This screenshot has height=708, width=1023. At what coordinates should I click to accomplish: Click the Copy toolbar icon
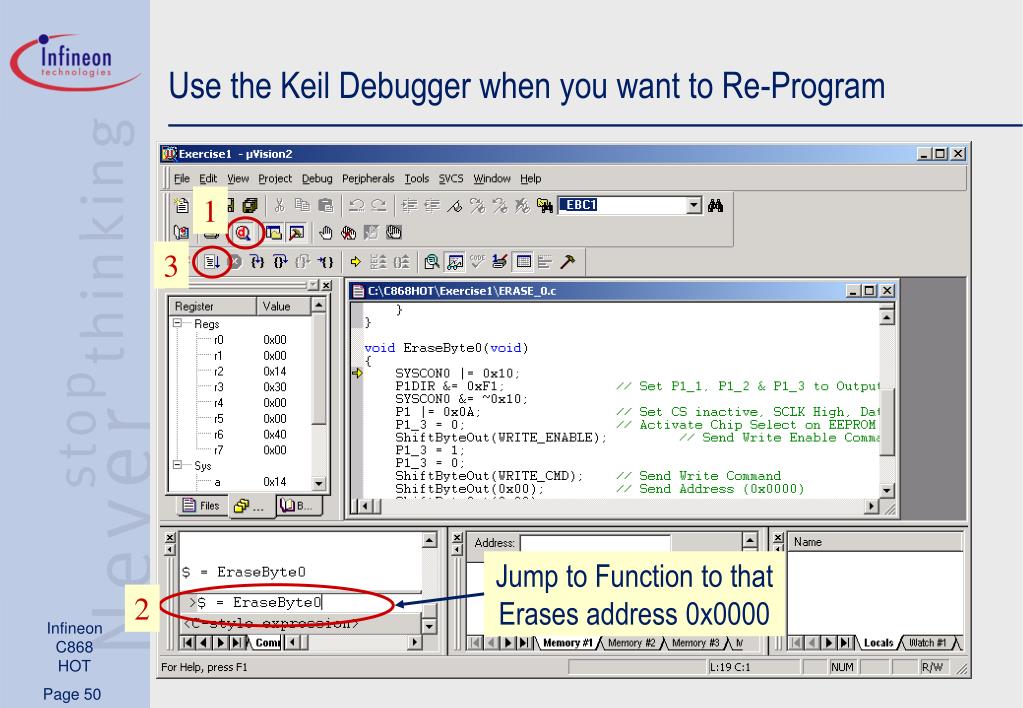(x=302, y=206)
